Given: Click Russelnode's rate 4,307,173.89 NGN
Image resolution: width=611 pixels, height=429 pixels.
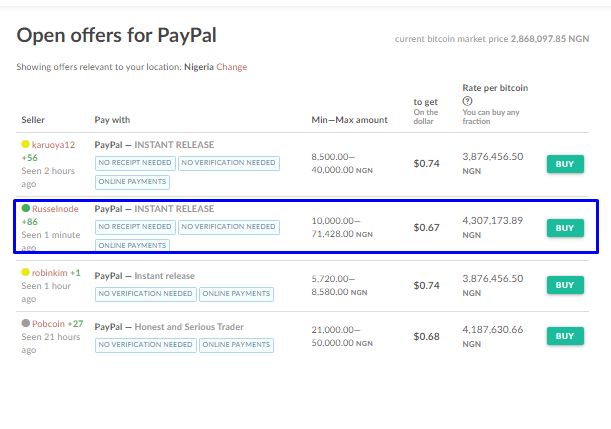Looking at the screenshot, I should coord(493,227).
